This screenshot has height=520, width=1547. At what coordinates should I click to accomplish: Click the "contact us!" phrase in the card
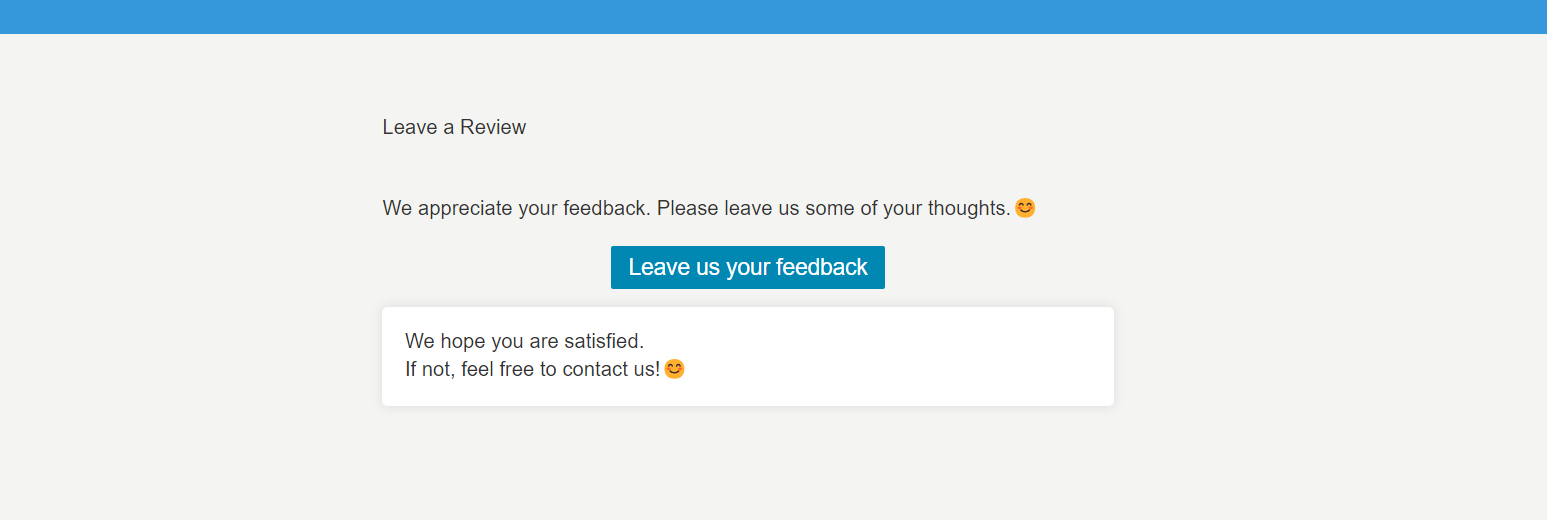pos(611,369)
